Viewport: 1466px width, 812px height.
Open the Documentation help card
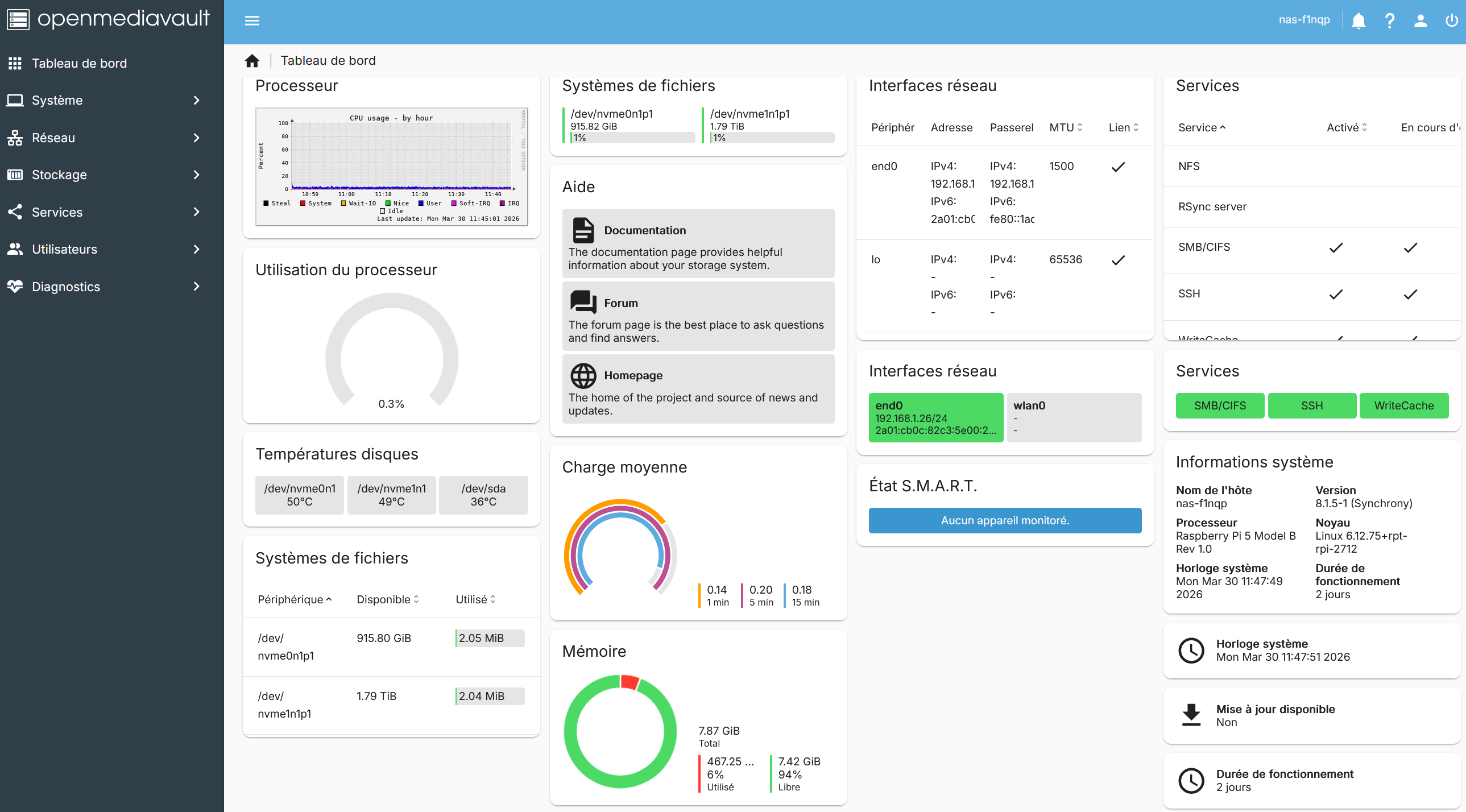point(698,243)
